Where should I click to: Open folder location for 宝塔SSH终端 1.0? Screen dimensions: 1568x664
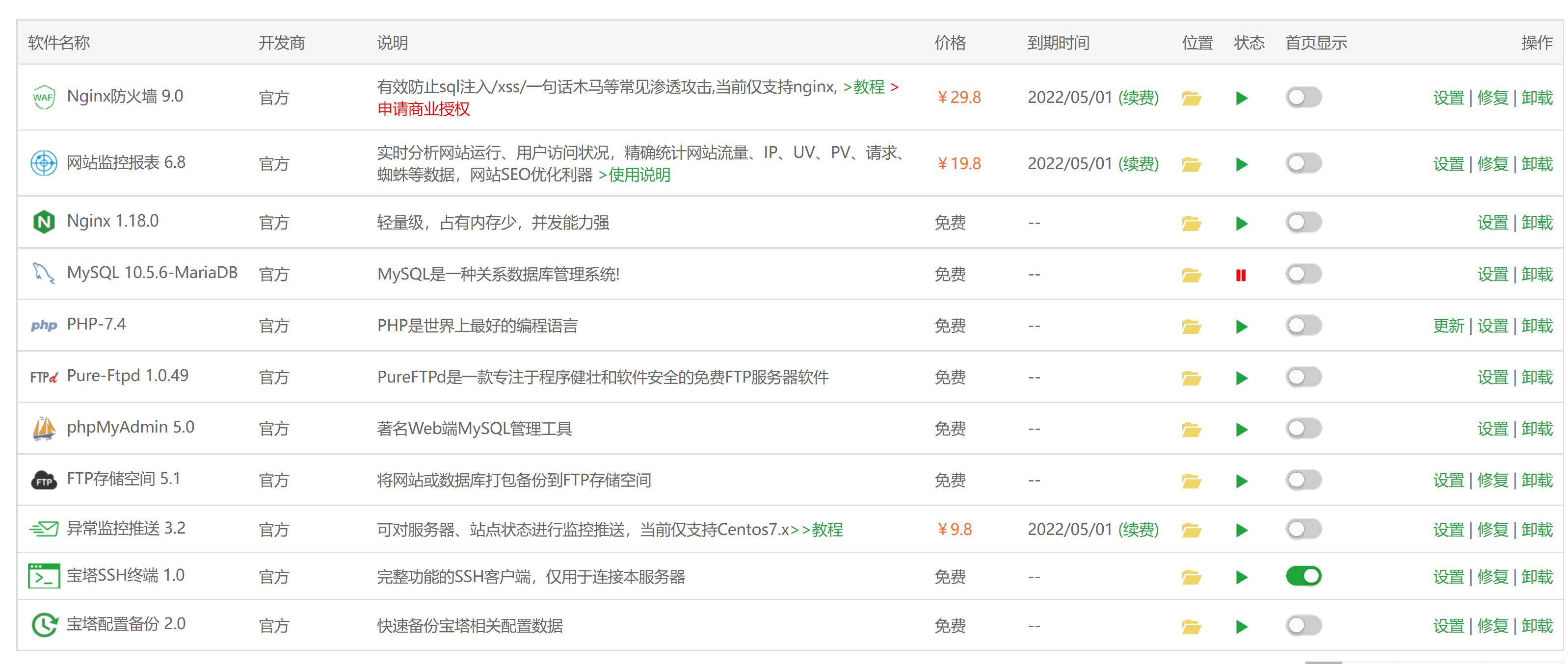[x=1191, y=577]
